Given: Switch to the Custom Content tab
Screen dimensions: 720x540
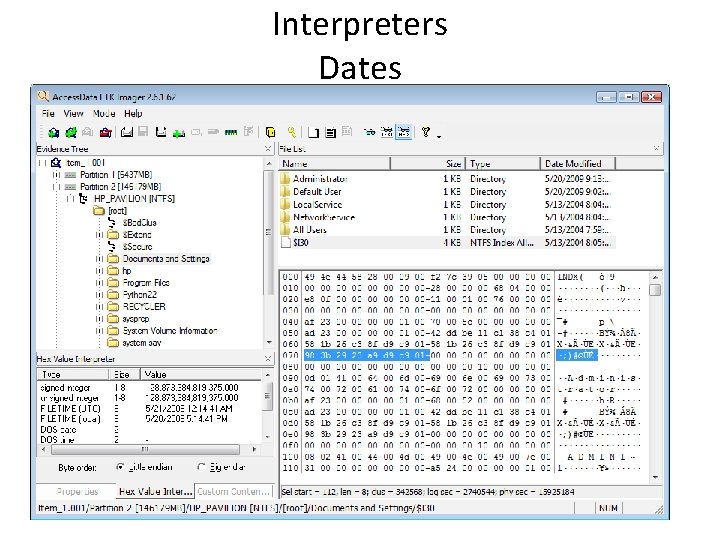Looking at the screenshot, I should click(233, 491).
